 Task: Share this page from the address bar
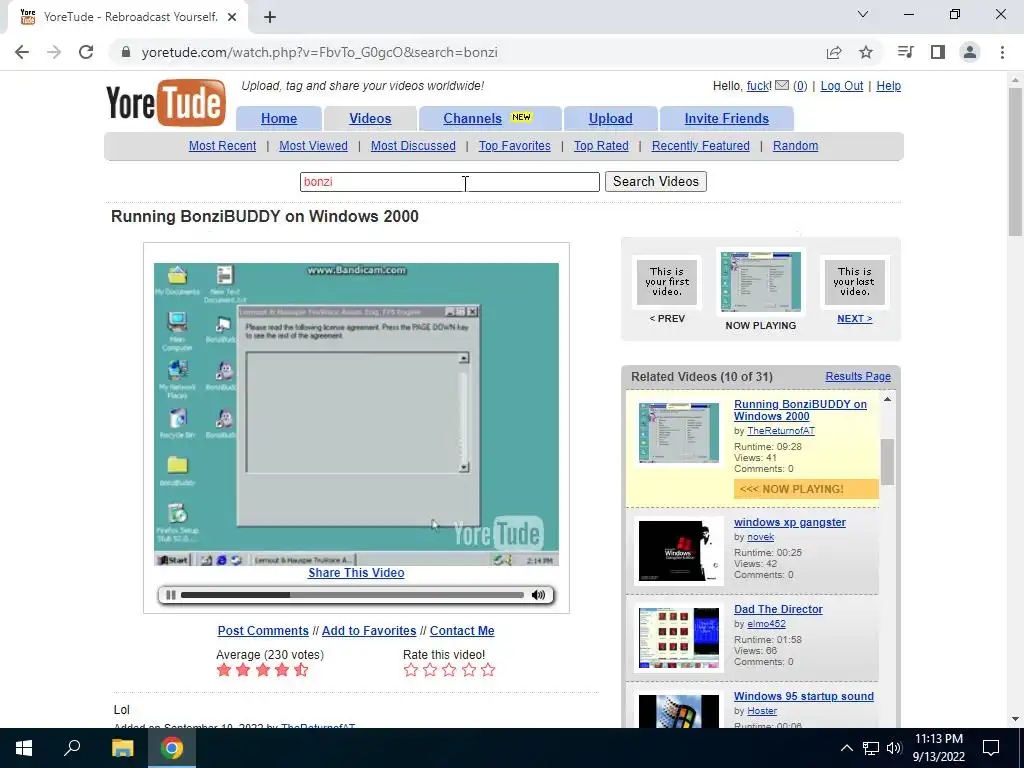[x=834, y=52]
